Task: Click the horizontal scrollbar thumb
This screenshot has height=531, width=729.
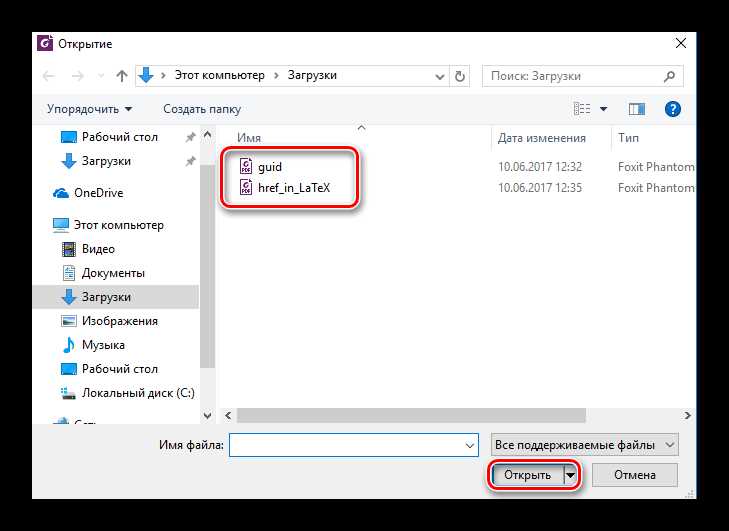Action: click(x=411, y=416)
